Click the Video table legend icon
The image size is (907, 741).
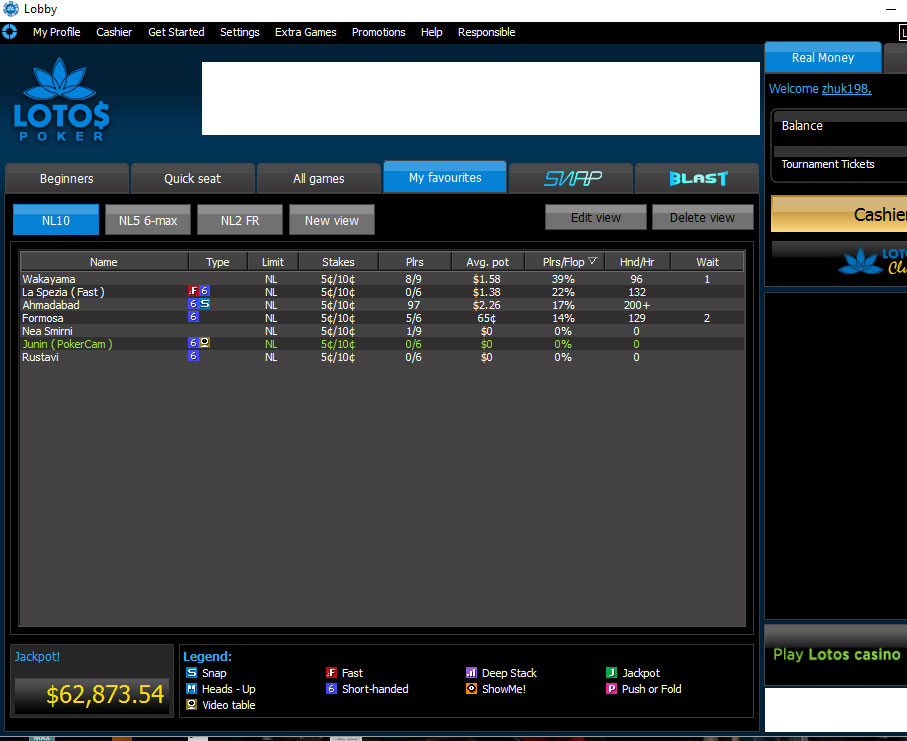(x=191, y=705)
